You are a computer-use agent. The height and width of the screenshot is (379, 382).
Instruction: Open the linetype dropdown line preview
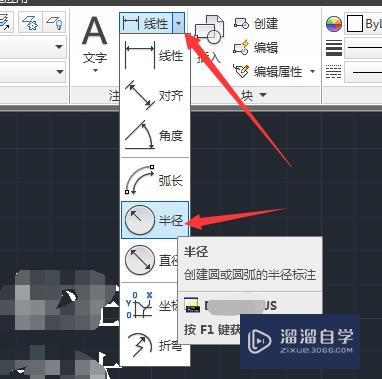(x=363, y=72)
